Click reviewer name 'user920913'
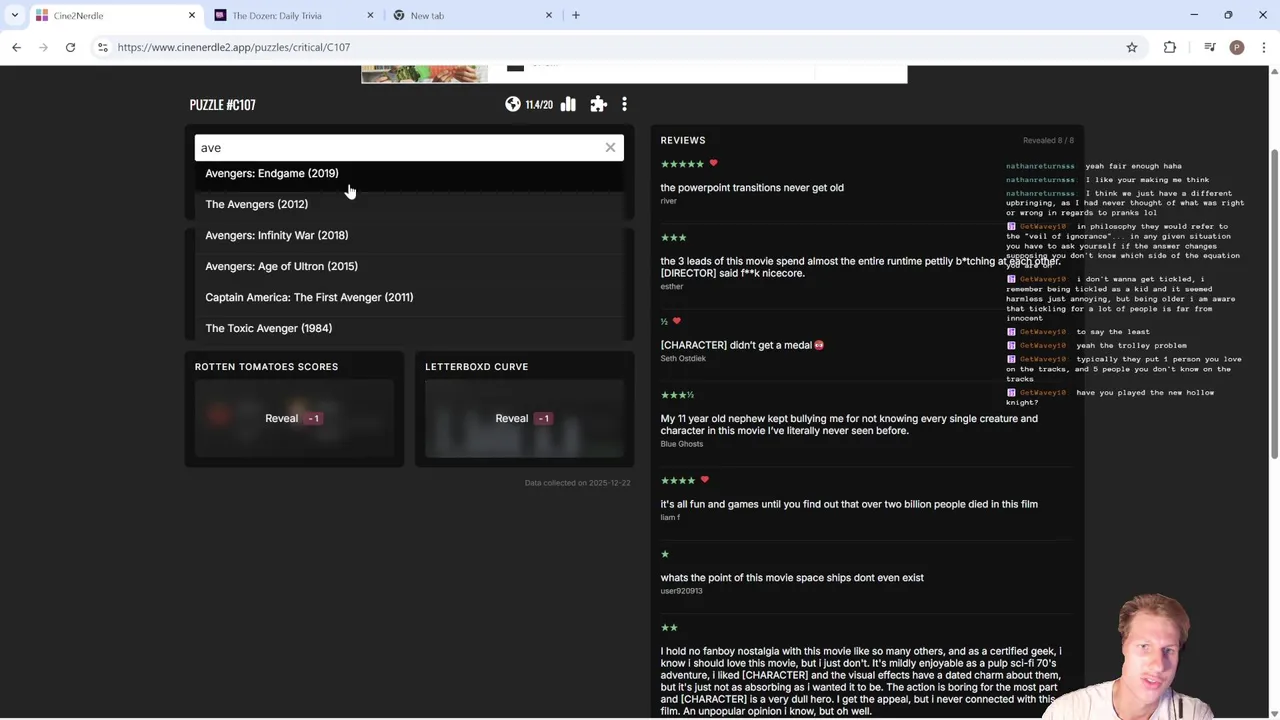The width and height of the screenshot is (1280, 720). pos(682,591)
